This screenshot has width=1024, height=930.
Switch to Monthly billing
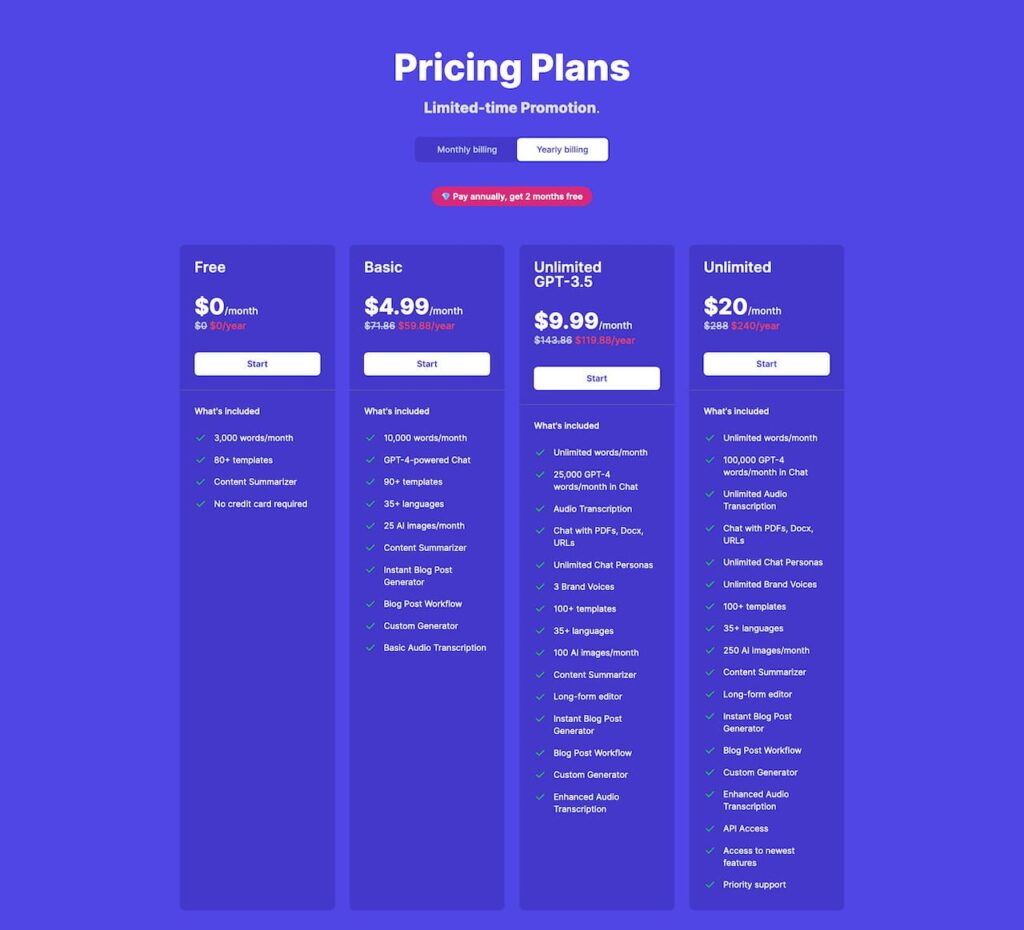(x=465, y=149)
